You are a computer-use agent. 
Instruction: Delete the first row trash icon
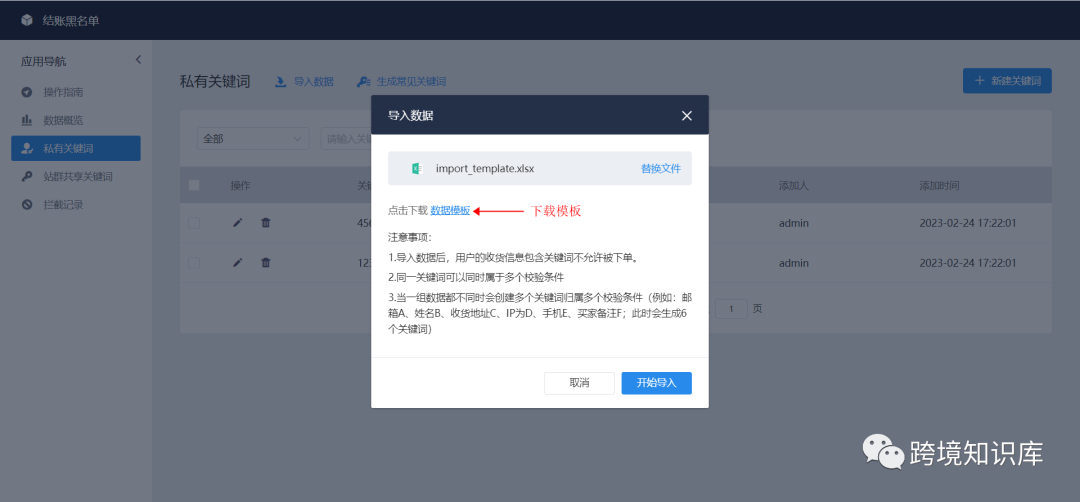[266, 223]
